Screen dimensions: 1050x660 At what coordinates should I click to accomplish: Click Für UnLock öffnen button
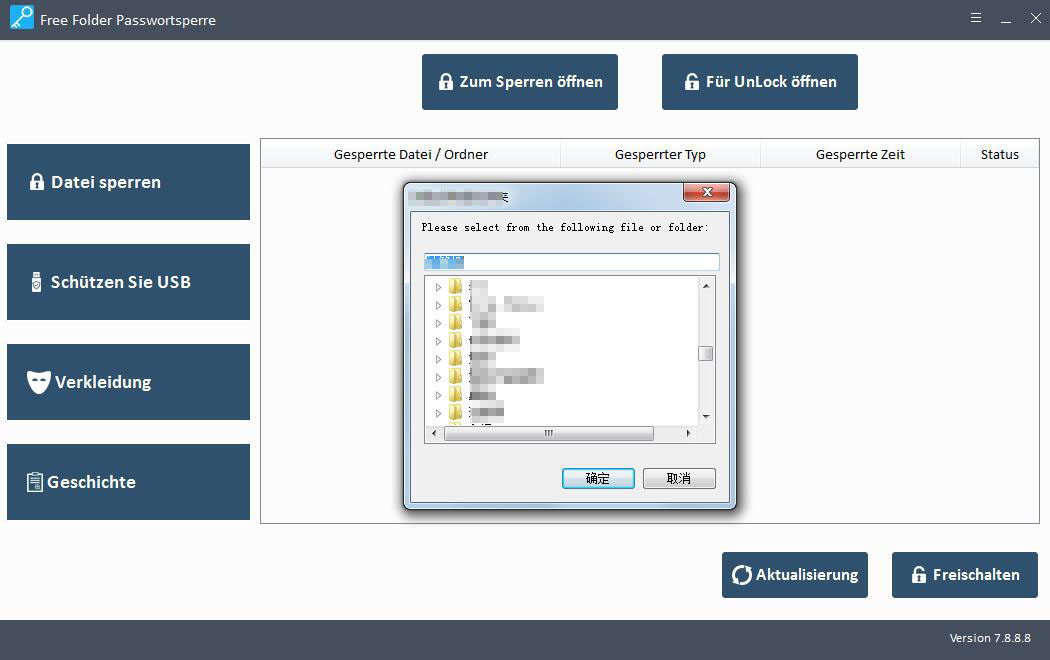coord(759,82)
